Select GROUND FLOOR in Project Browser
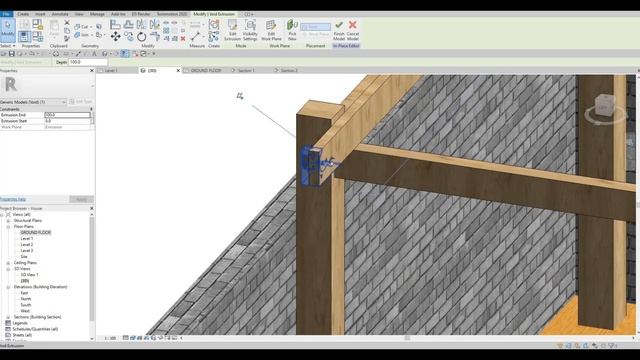 [x=36, y=233]
